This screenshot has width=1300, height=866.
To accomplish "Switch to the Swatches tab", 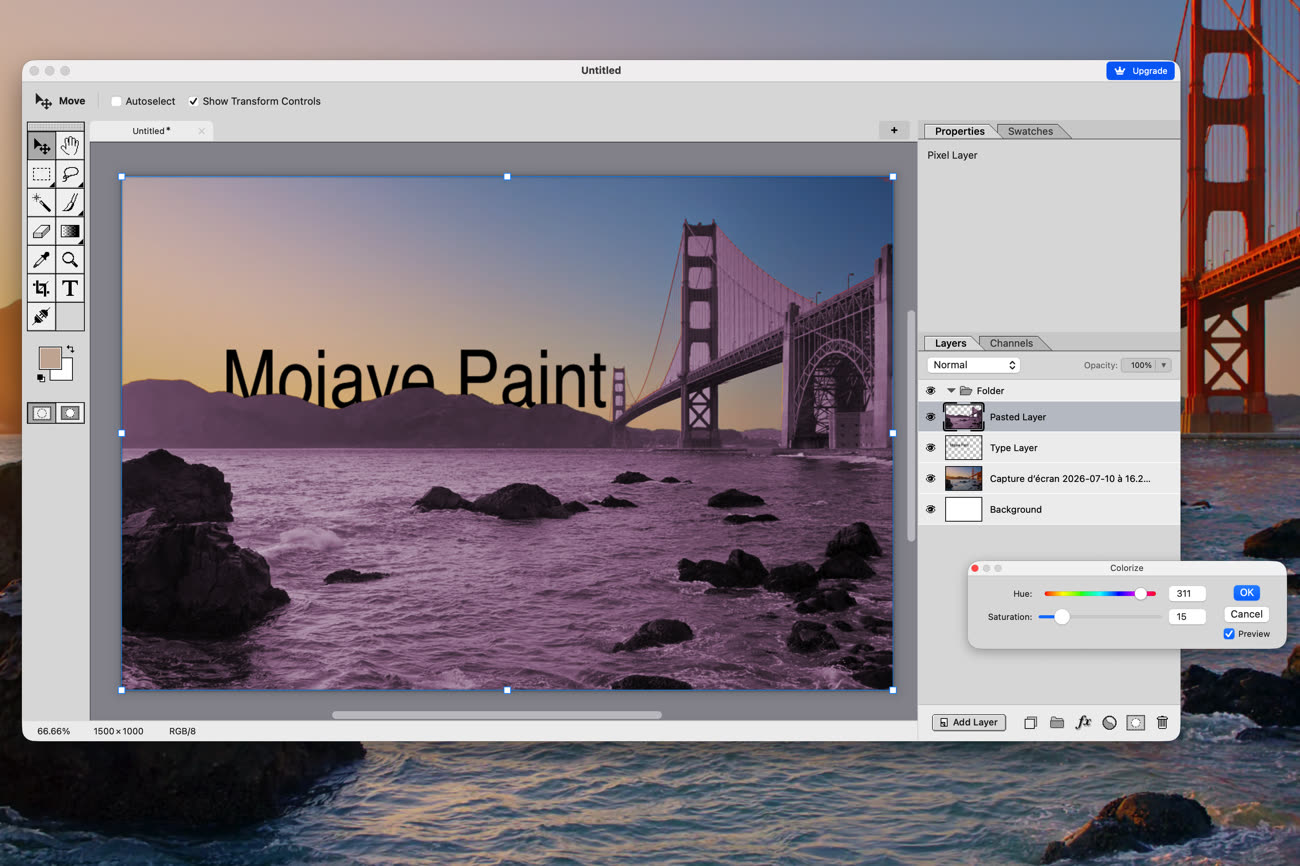I will click(1030, 131).
